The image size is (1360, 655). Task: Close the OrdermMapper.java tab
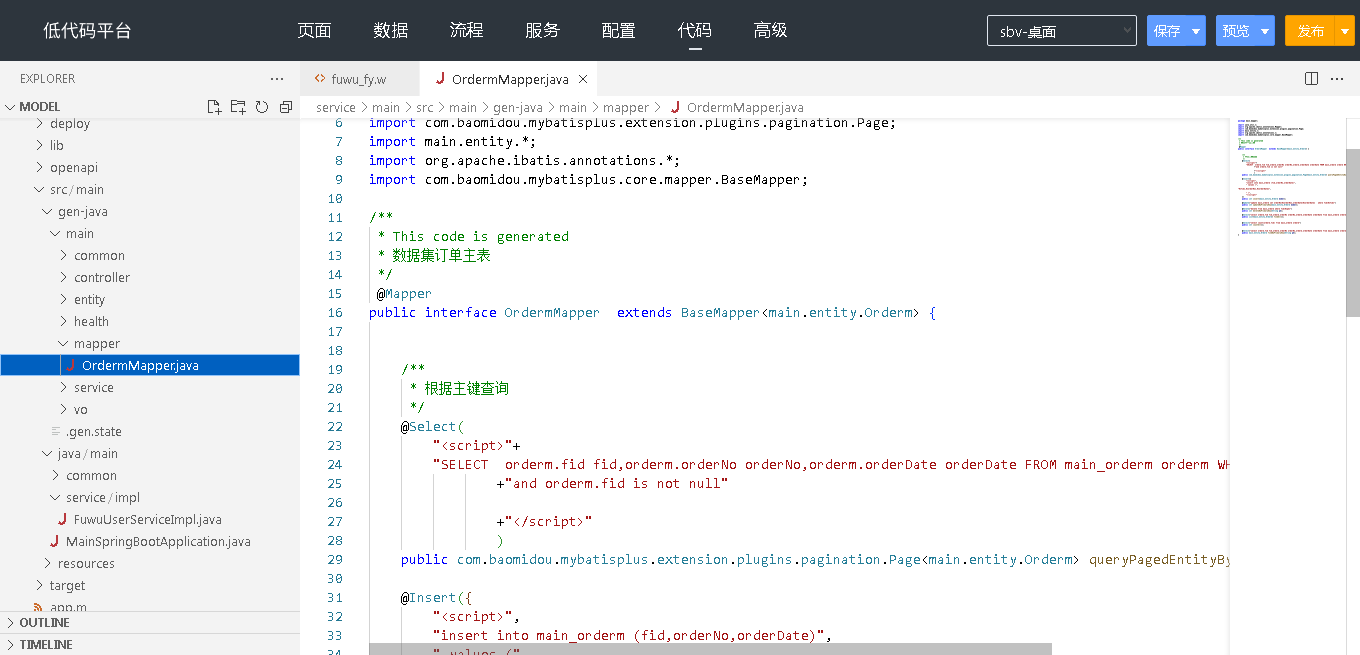click(583, 79)
